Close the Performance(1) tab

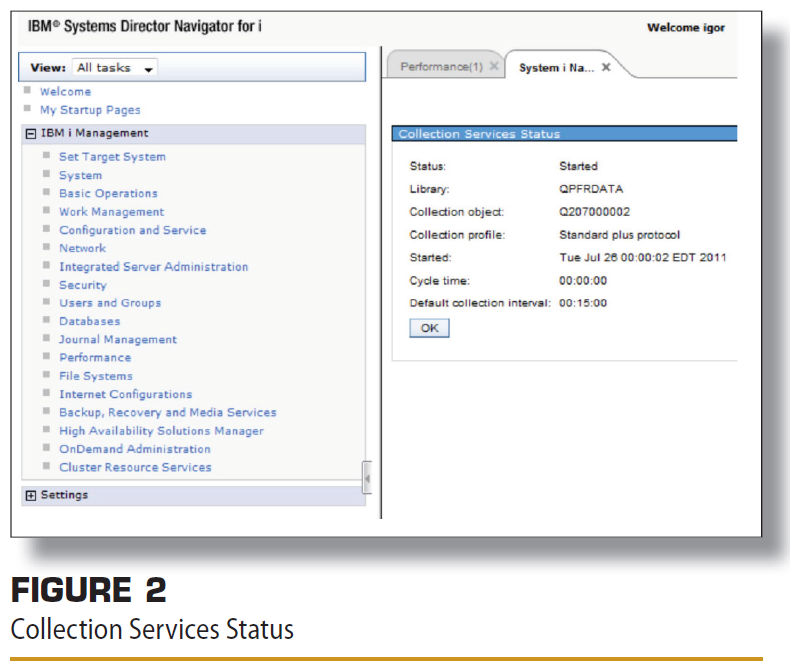pyautogui.click(x=494, y=66)
